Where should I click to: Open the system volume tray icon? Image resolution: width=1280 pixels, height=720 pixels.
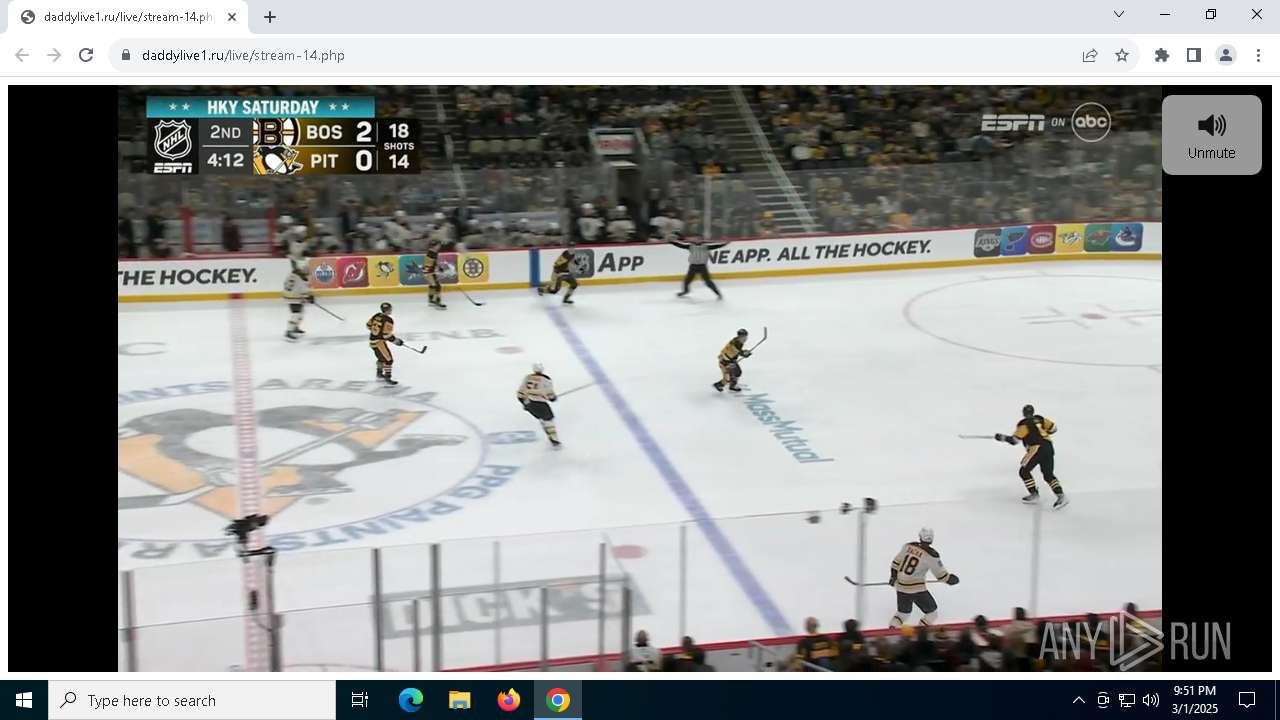pos(1151,700)
